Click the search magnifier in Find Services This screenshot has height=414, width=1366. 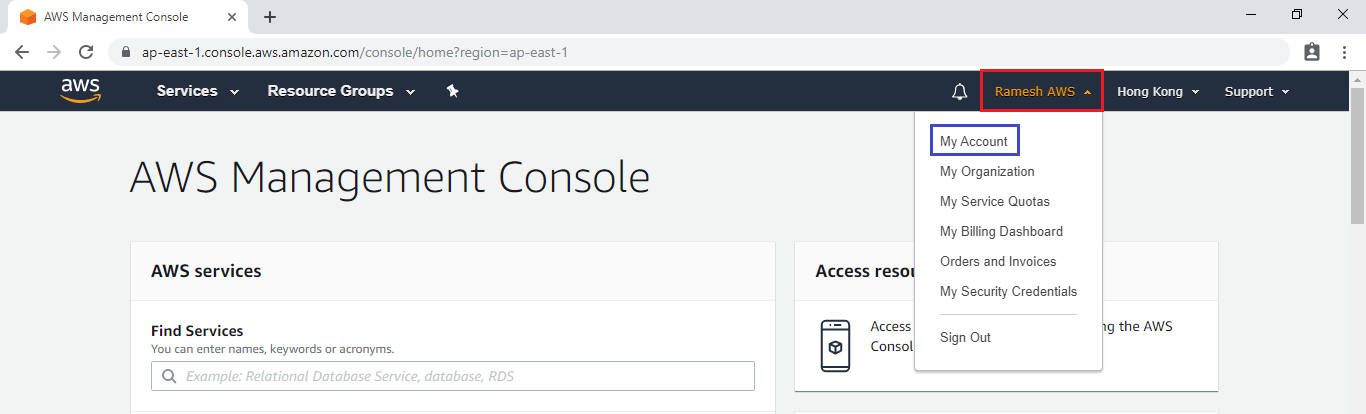[168, 377]
